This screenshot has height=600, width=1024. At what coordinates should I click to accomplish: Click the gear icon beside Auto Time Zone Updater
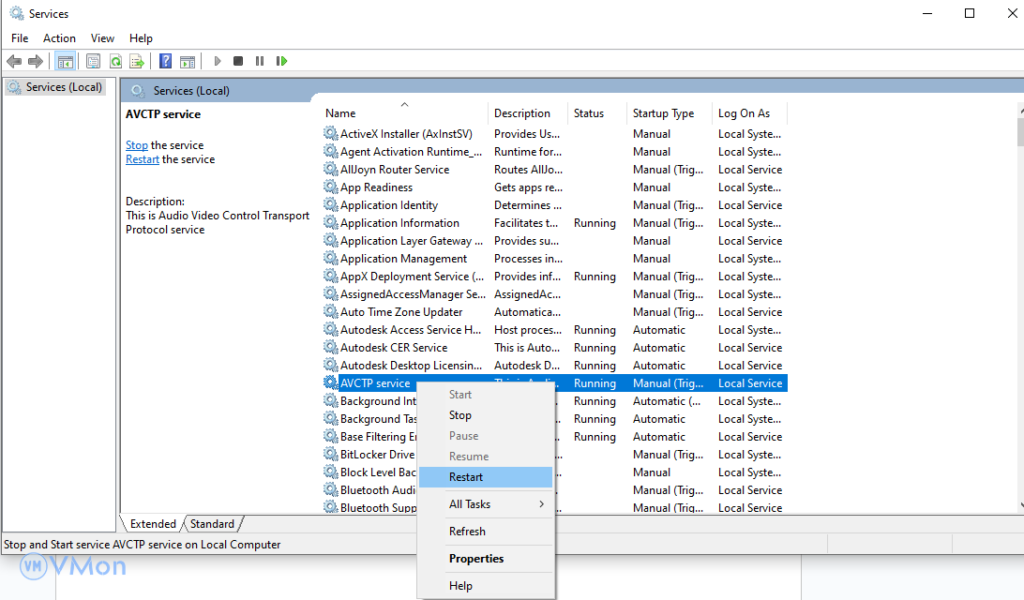330,311
